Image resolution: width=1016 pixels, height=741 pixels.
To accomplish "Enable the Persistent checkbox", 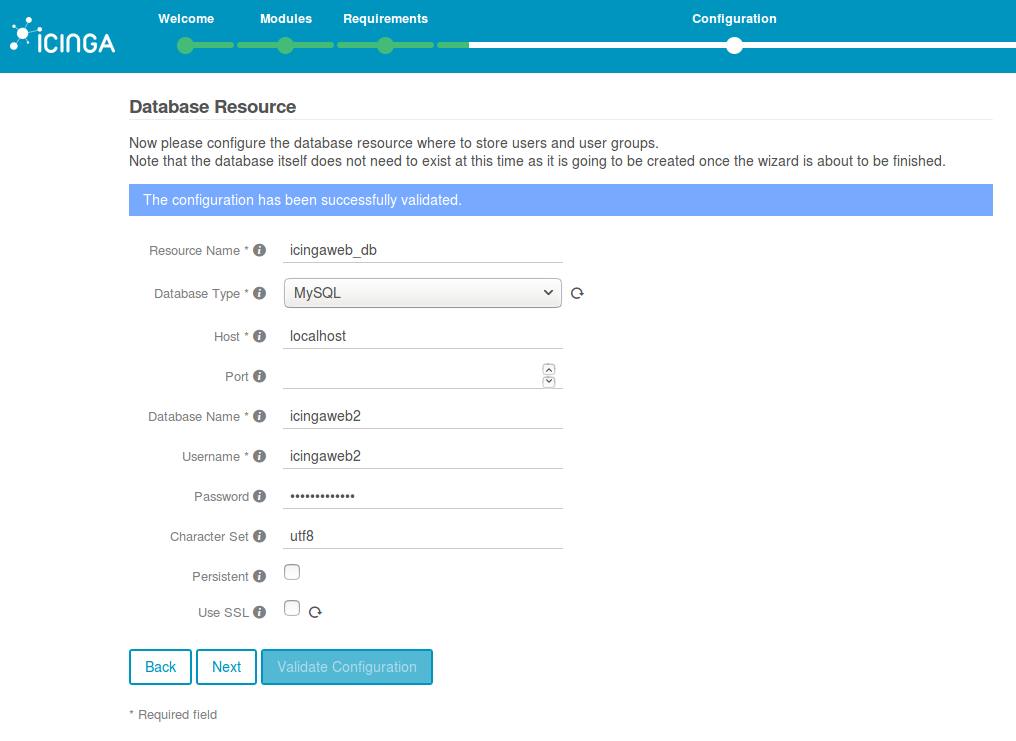I will (x=292, y=572).
